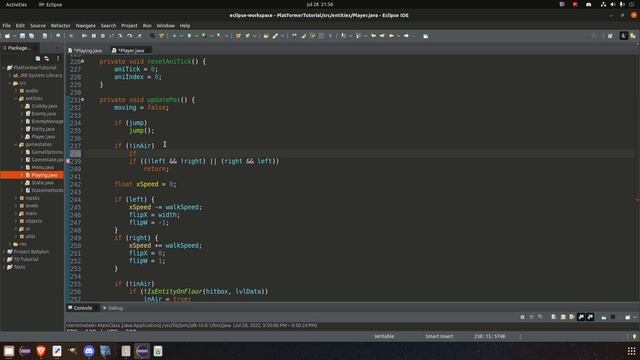The height and width of the screenshot is (360, 640).
Task: Expand the JRE System Library node
Action: (x=10, y=76)
